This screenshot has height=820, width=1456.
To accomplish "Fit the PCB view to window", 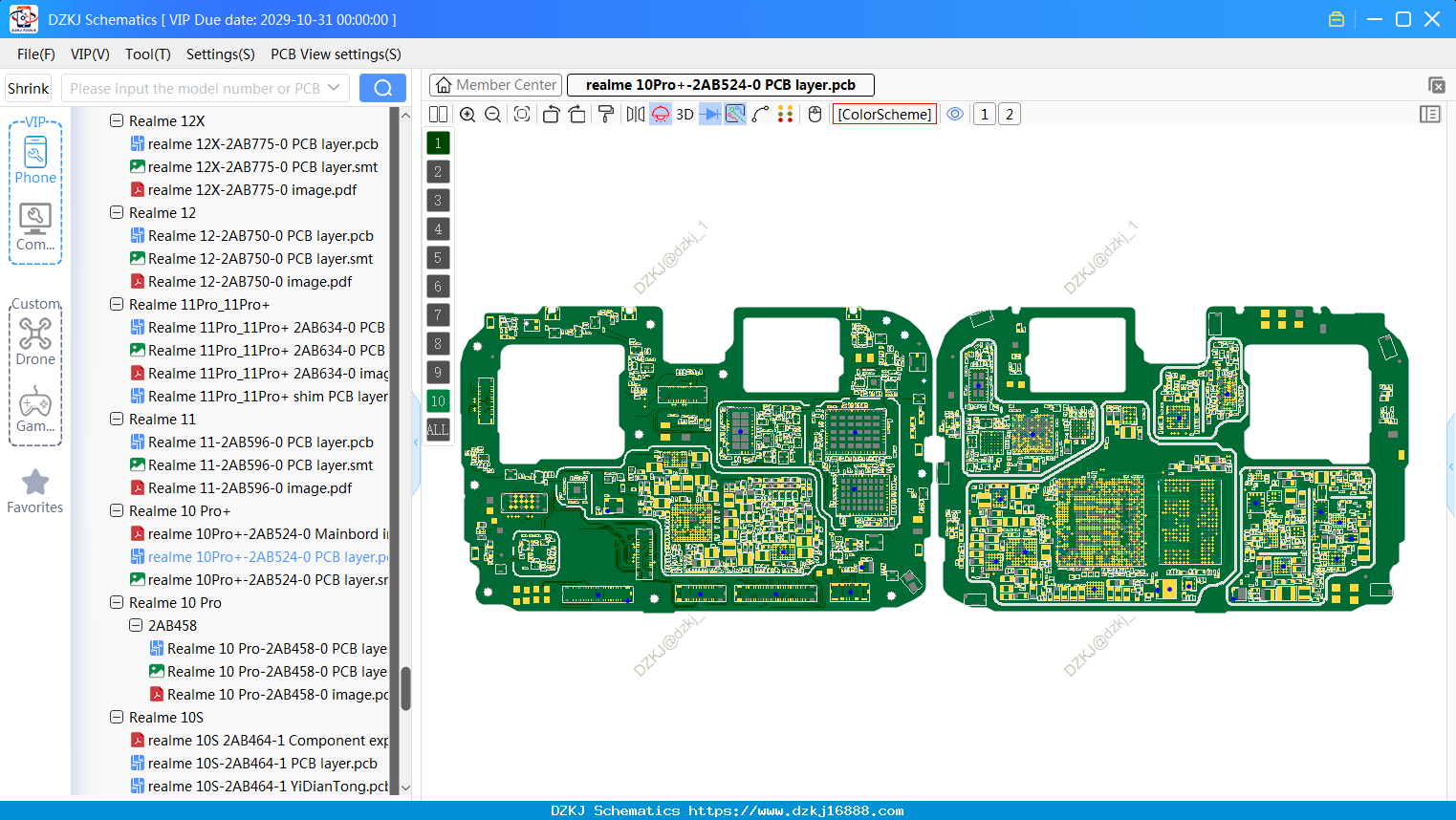I will (522, 115).
